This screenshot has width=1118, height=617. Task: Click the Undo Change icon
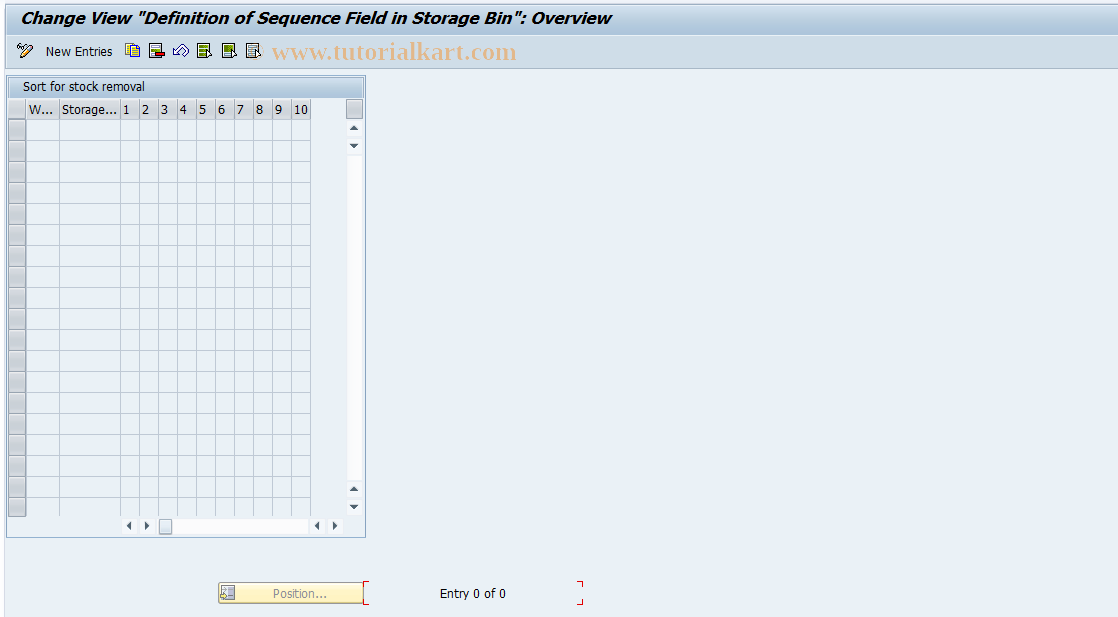pos(181,51)
